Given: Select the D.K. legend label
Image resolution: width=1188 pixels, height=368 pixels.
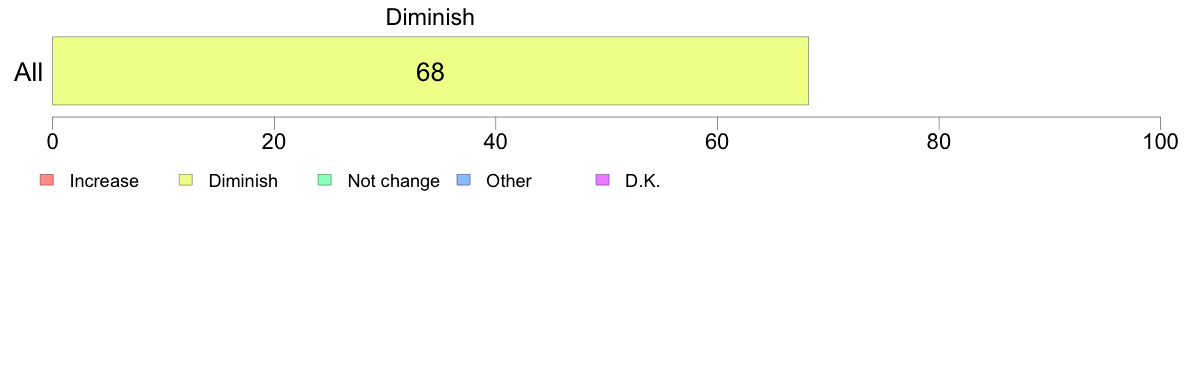Looking at the screenshot, I should pyautogui.click(x=642, y=181).
